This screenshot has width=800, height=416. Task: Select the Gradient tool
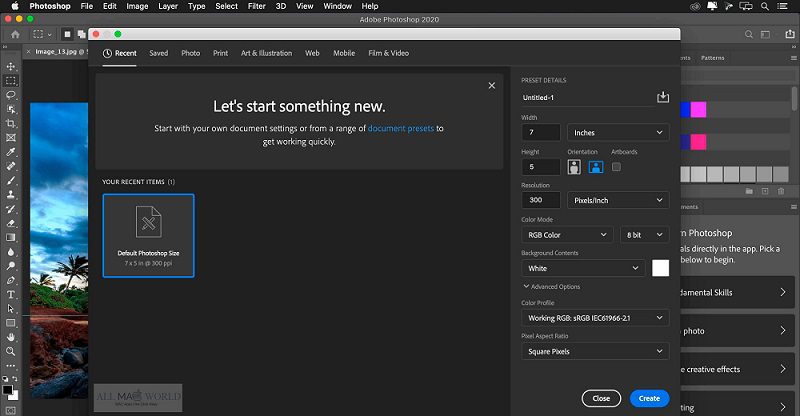11,237
